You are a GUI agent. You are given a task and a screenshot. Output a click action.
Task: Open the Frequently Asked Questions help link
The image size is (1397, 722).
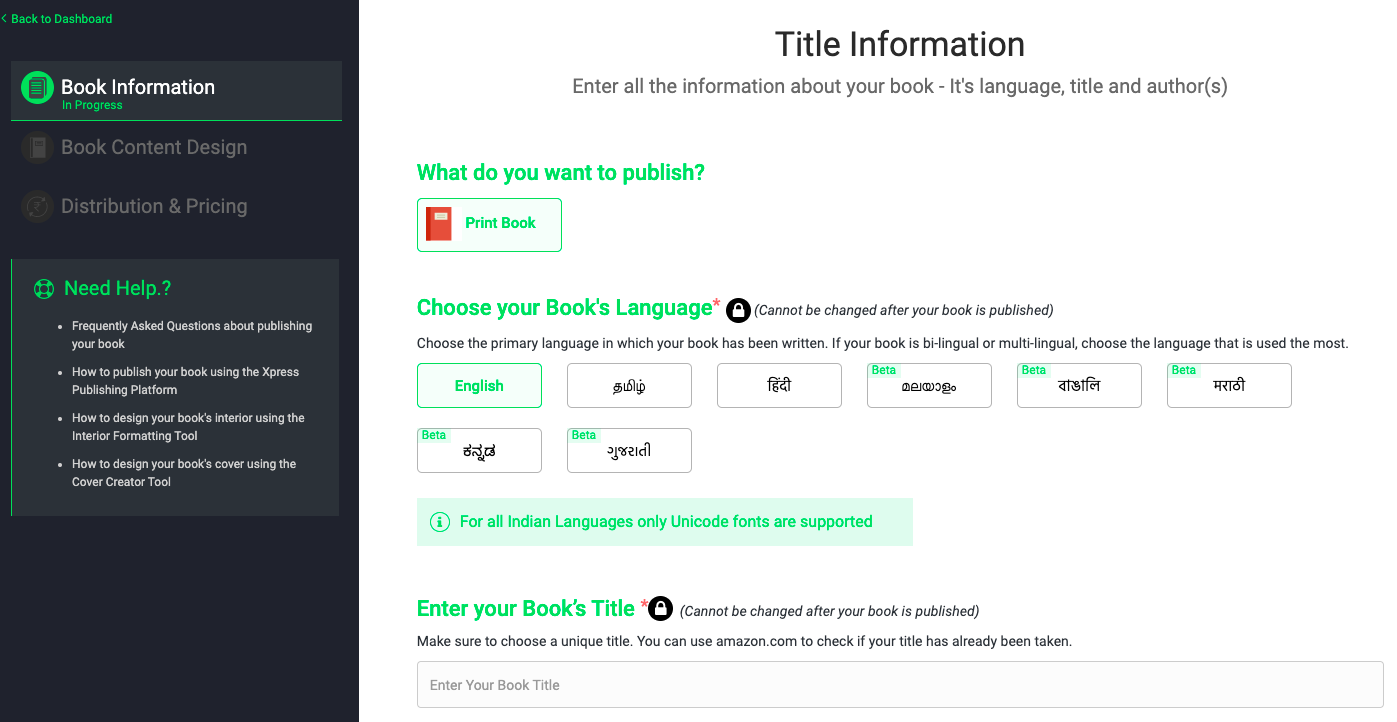click(191, 335)
